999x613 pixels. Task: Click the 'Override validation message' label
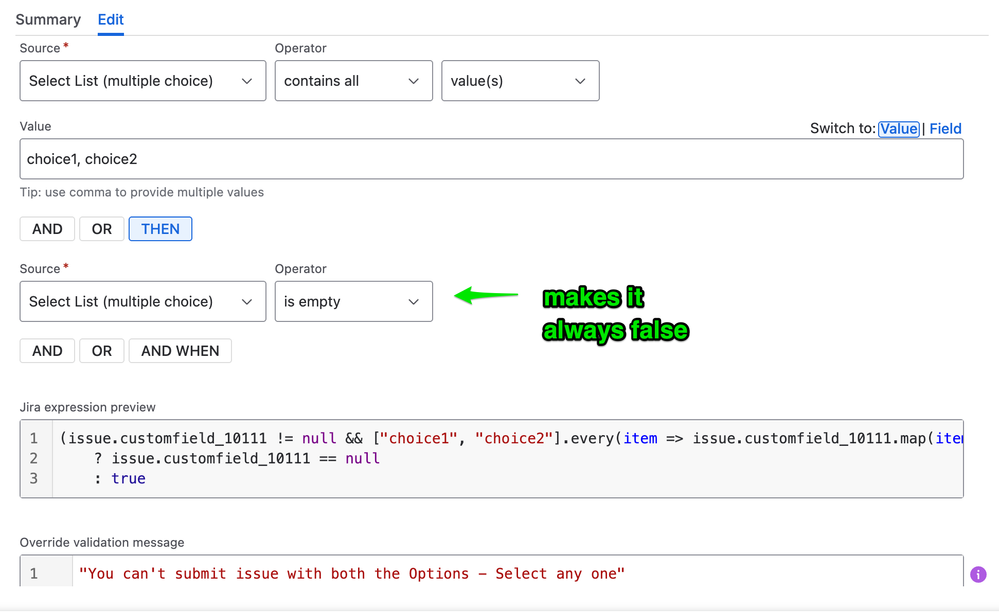tap(102, 543)
